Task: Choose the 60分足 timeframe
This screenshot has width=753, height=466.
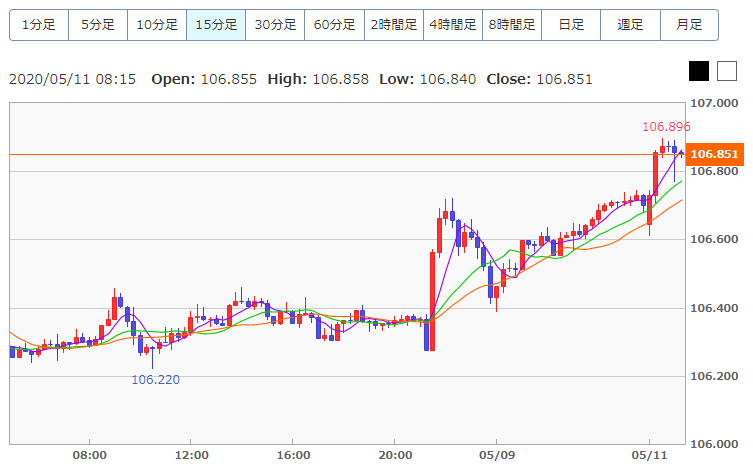Action: pyautogui.click(x=334, y=25)
